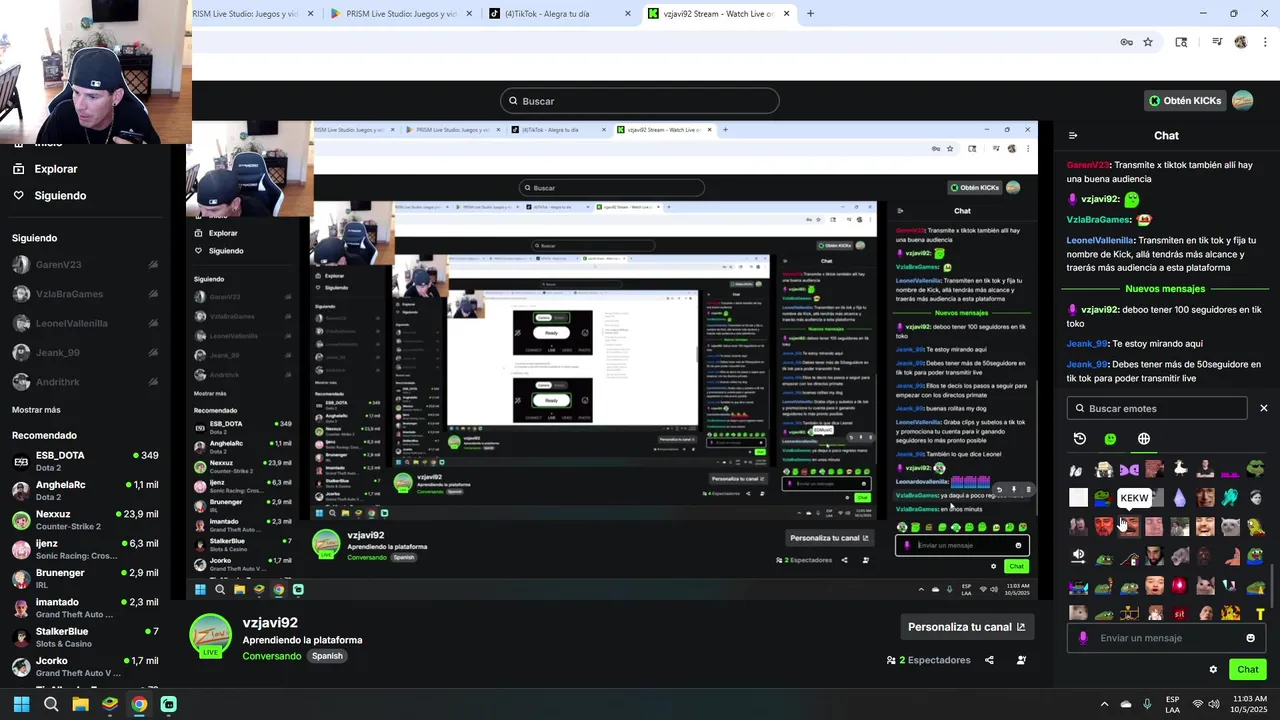Viewport: 1280px width, 720px height.
Task: Pick the KEKW laughing emote
Action: [1129, 526]
